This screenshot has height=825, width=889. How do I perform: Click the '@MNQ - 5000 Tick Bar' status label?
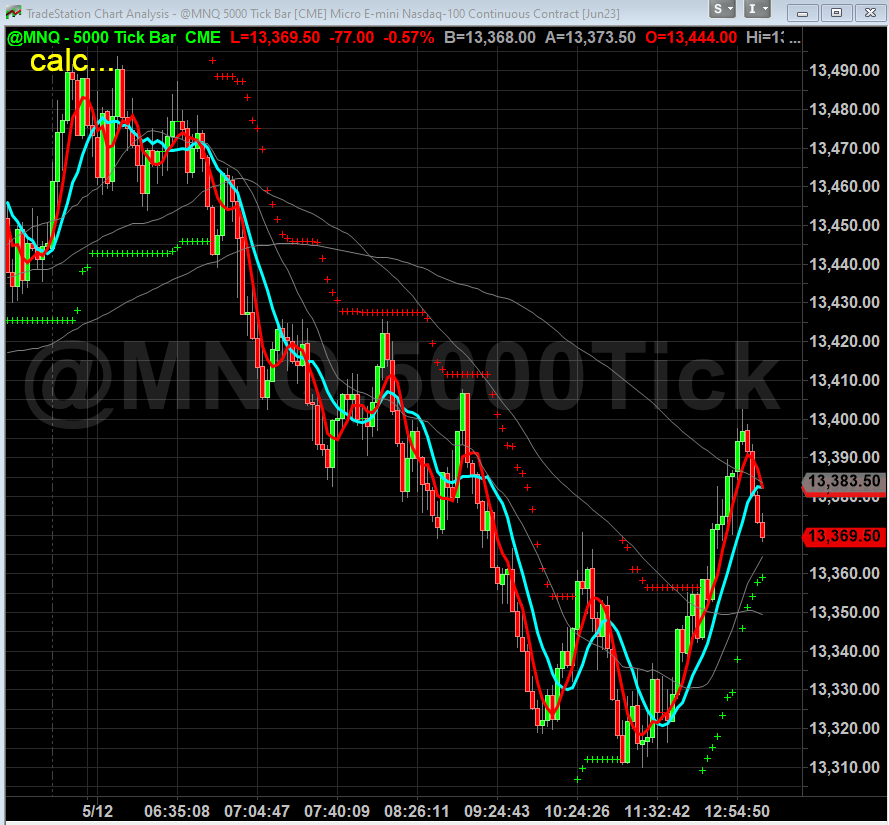click(x=91, y=37)
